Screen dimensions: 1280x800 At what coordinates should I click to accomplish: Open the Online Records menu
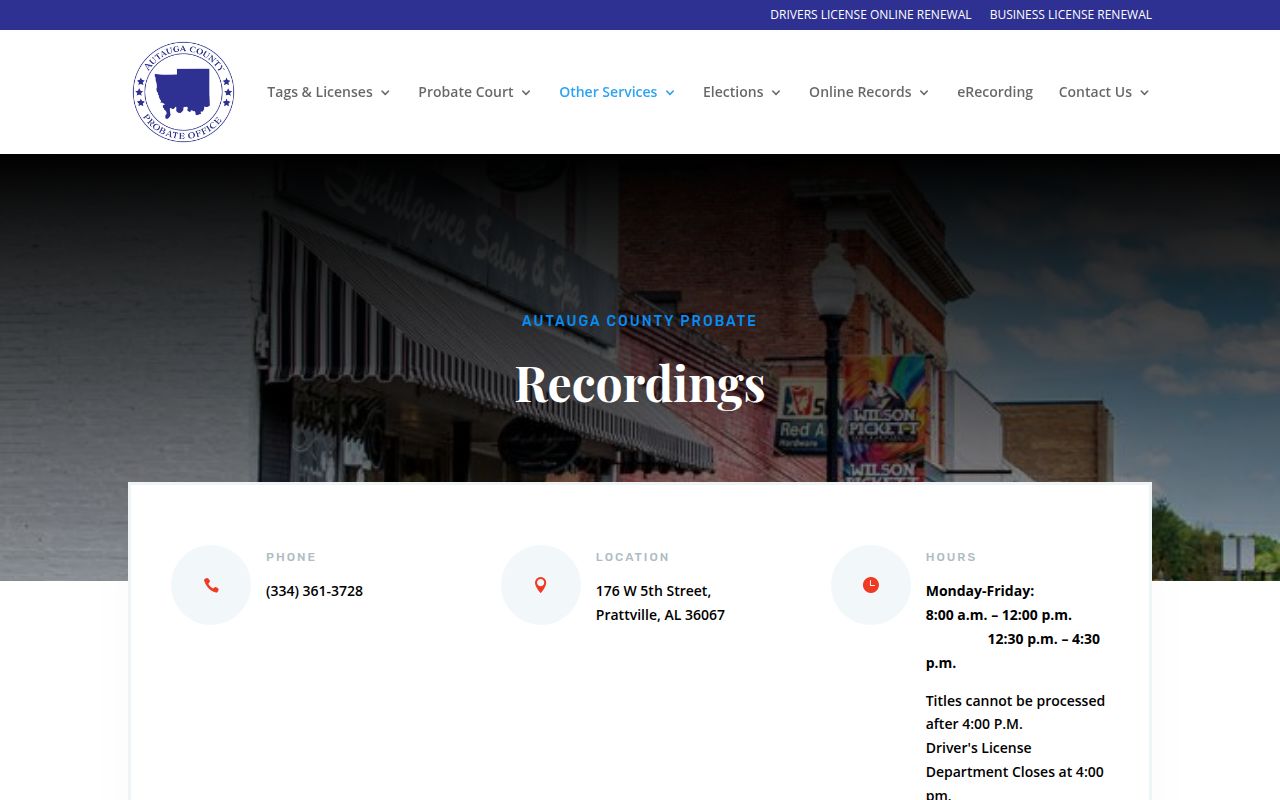click(x=869, y=92)
